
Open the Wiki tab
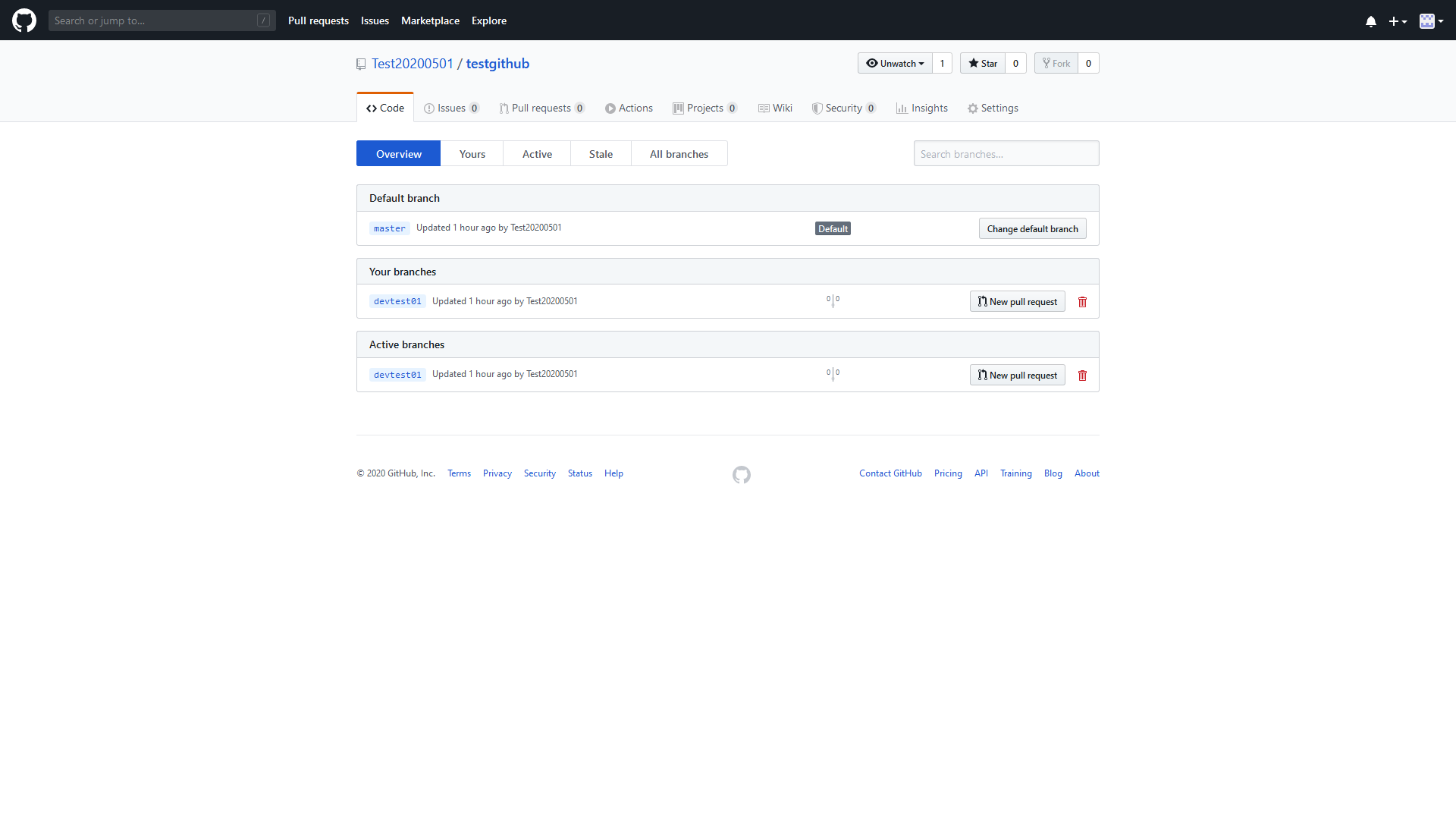pyautogui.click(x=775, y=108)
